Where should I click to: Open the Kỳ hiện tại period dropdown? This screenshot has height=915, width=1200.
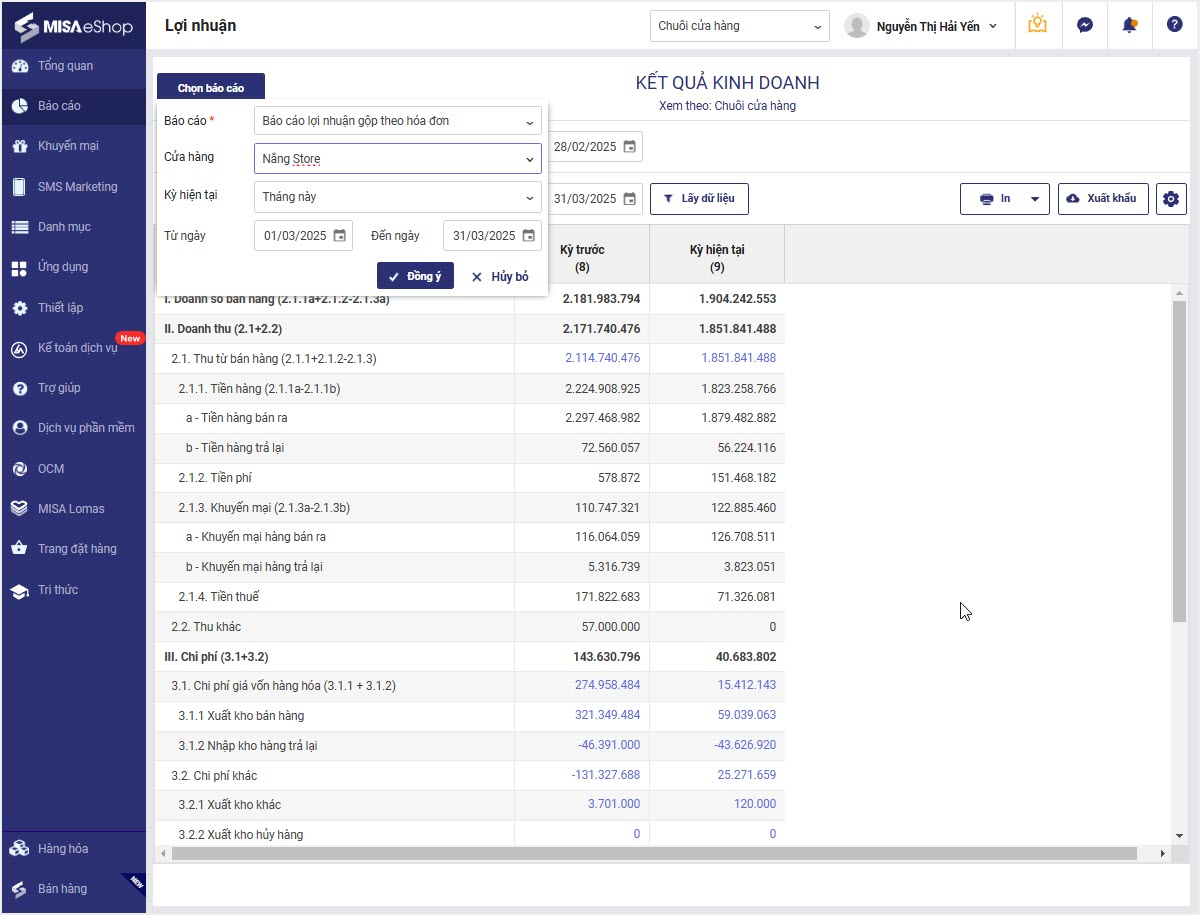pyautogui.click(x=529, y=197)
